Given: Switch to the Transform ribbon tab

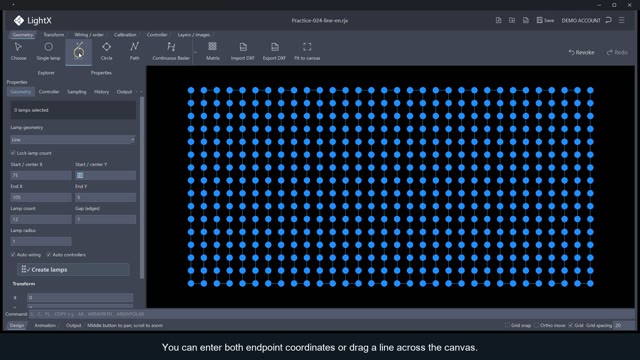Looking at the screenshot, I should tap(53, 35).
